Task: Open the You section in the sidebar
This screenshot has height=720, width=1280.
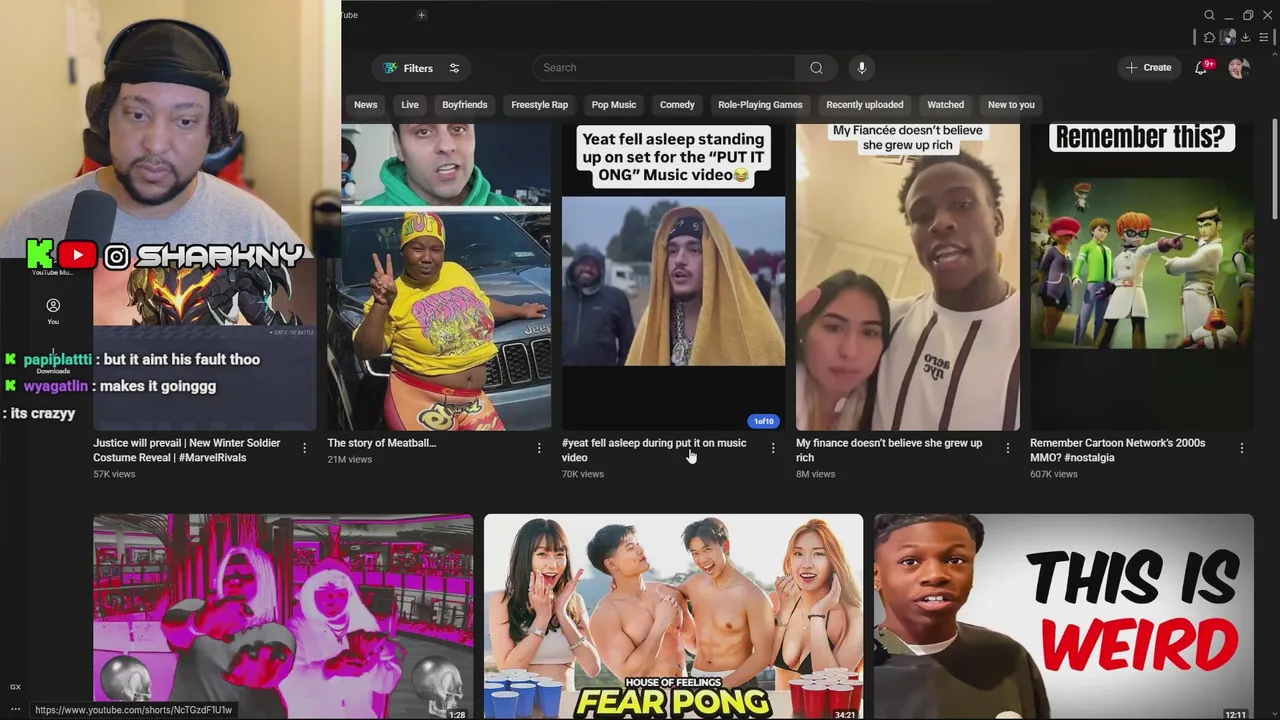Action: pos(53,311)
